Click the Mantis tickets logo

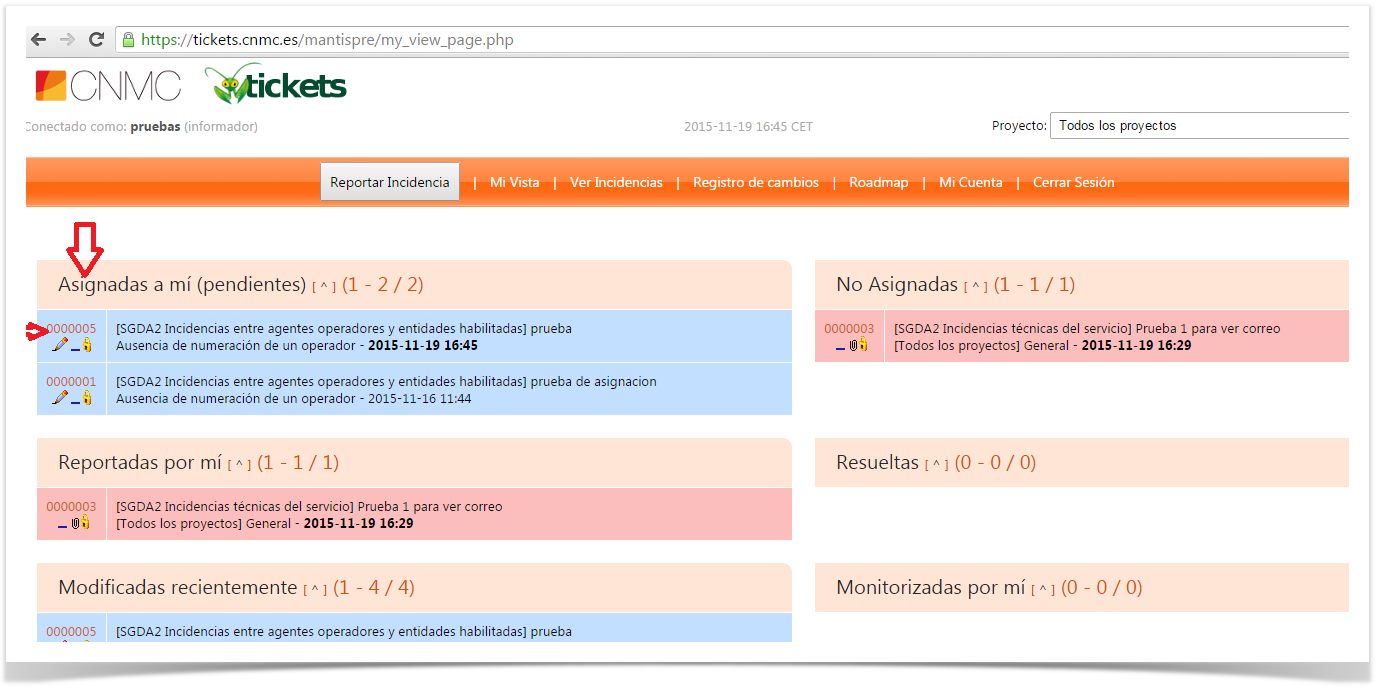pyautogui.click(x=276, y=86)
